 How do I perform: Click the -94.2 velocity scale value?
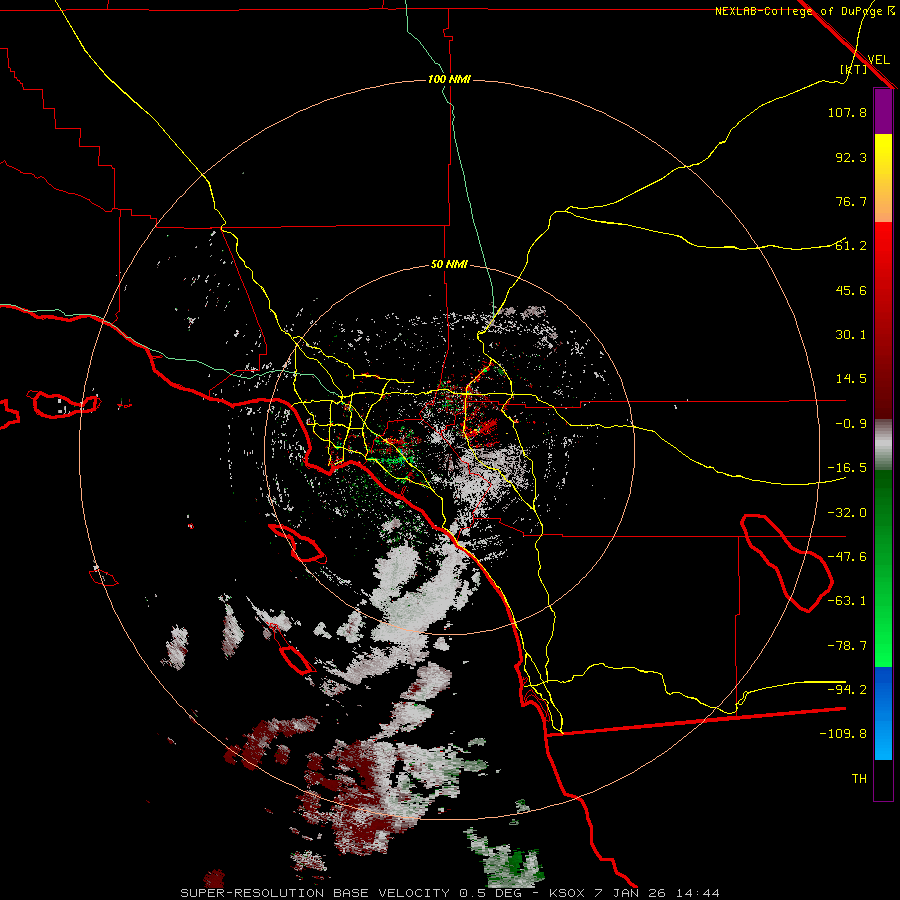point(847,689)
